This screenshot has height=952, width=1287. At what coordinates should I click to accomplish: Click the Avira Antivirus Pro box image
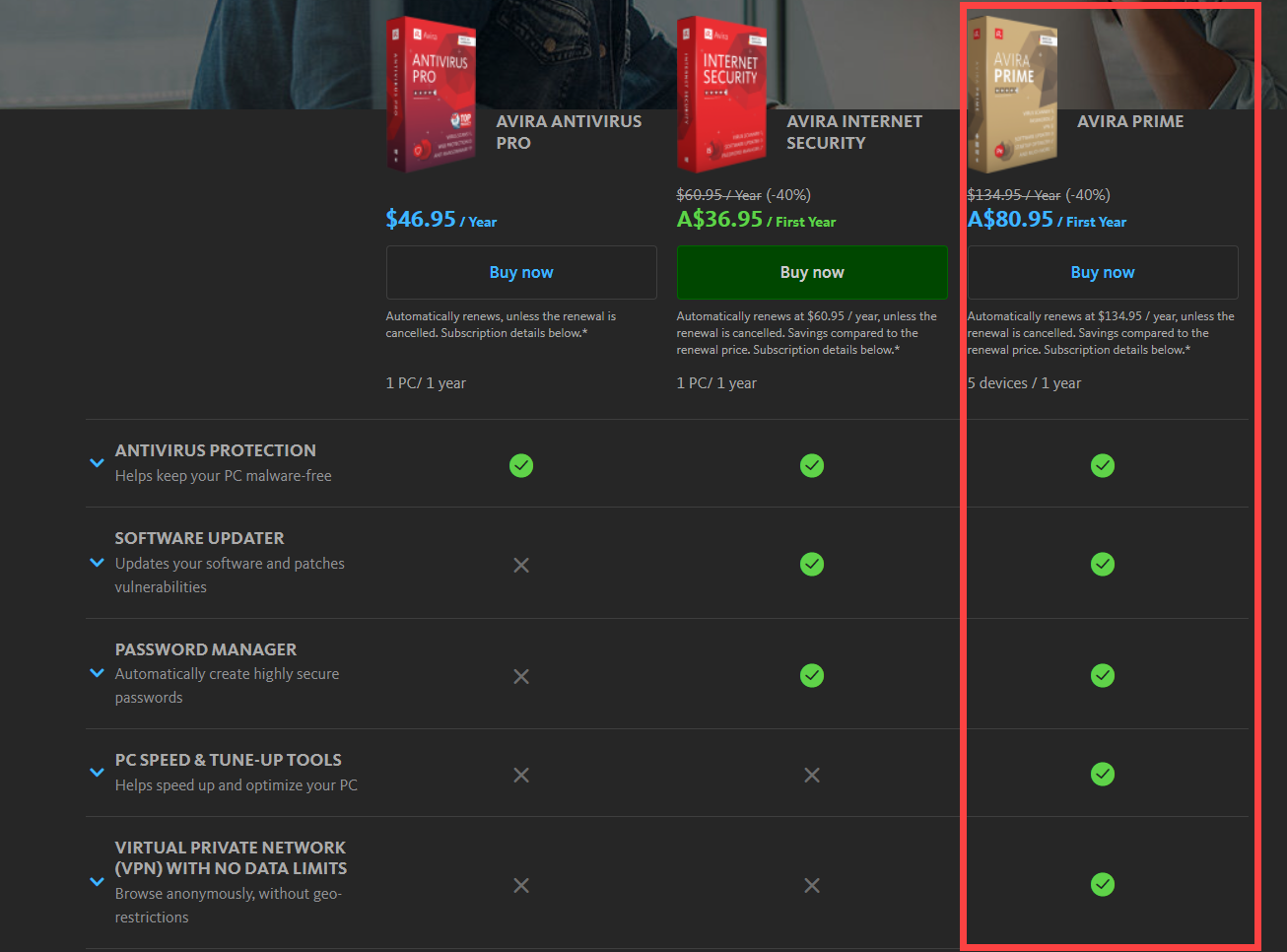tap(431, 94)
